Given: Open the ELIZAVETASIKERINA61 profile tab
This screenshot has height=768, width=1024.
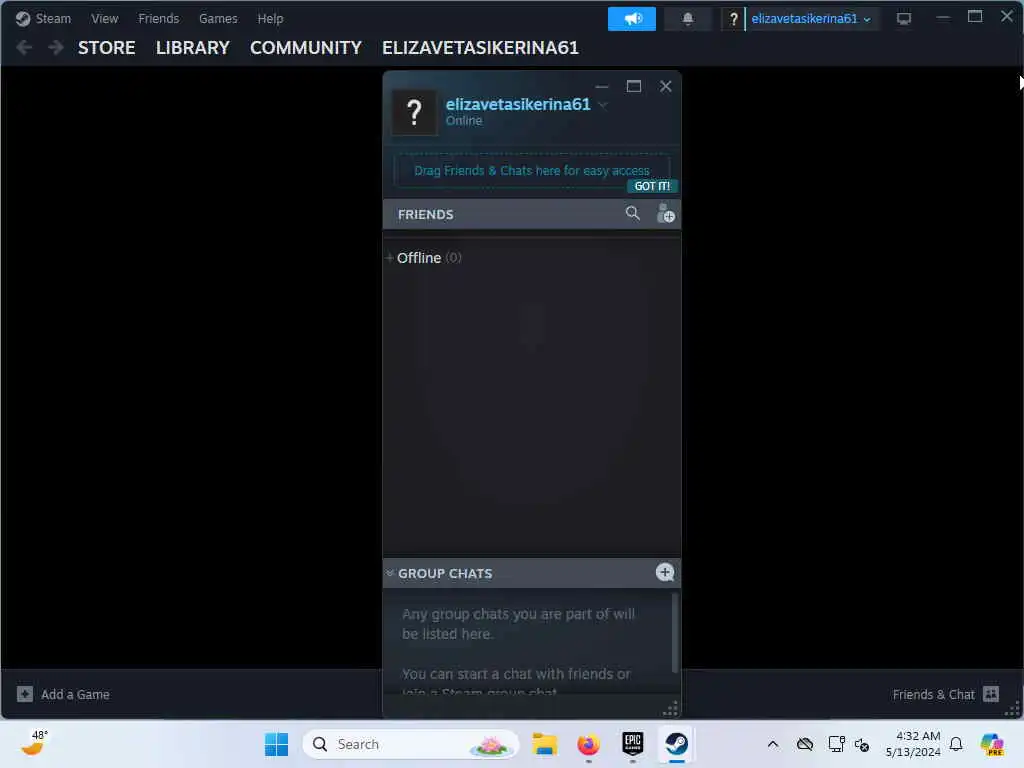Looking at the screenshot, I should (480, 48).
